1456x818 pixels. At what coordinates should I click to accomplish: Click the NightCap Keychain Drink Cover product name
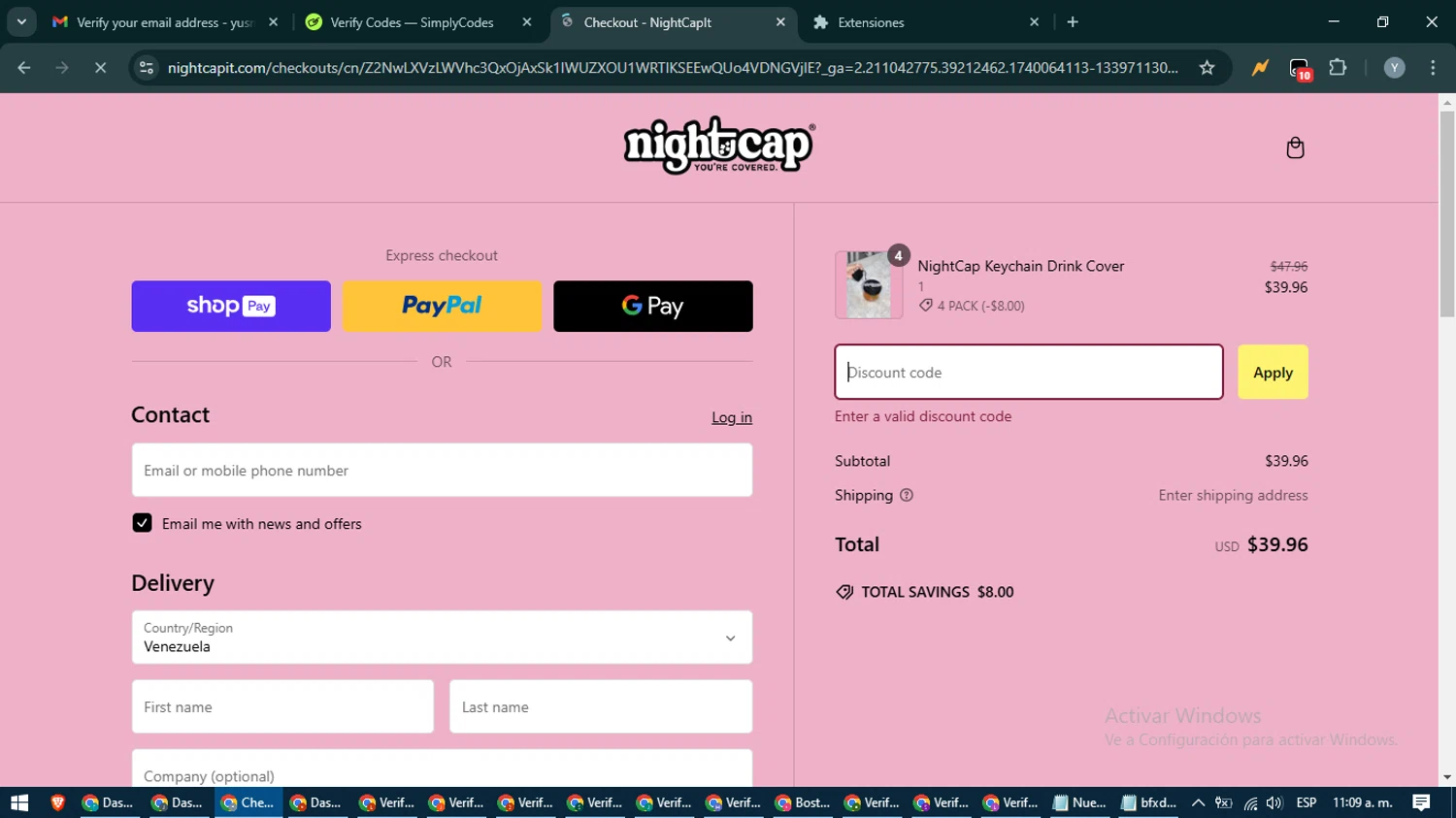click(1021, 266)
